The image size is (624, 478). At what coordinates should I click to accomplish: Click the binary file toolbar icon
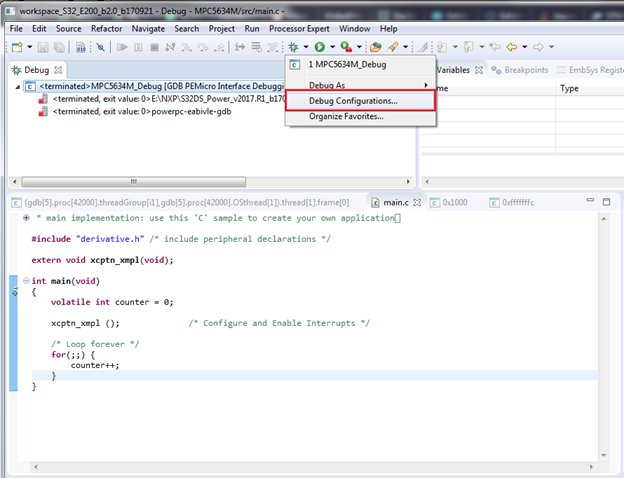[81, 47]
